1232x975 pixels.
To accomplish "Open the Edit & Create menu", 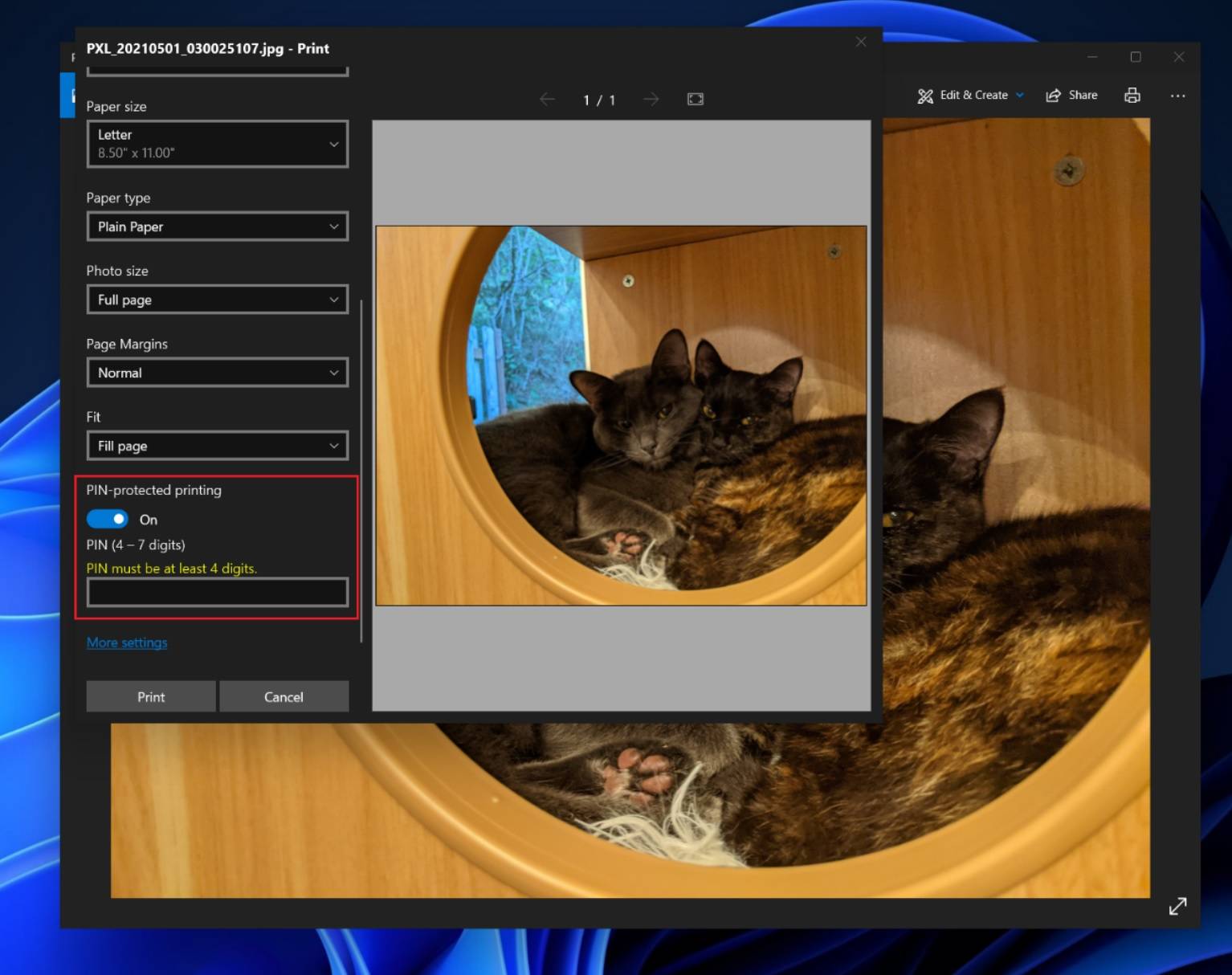I will [969, 95].
